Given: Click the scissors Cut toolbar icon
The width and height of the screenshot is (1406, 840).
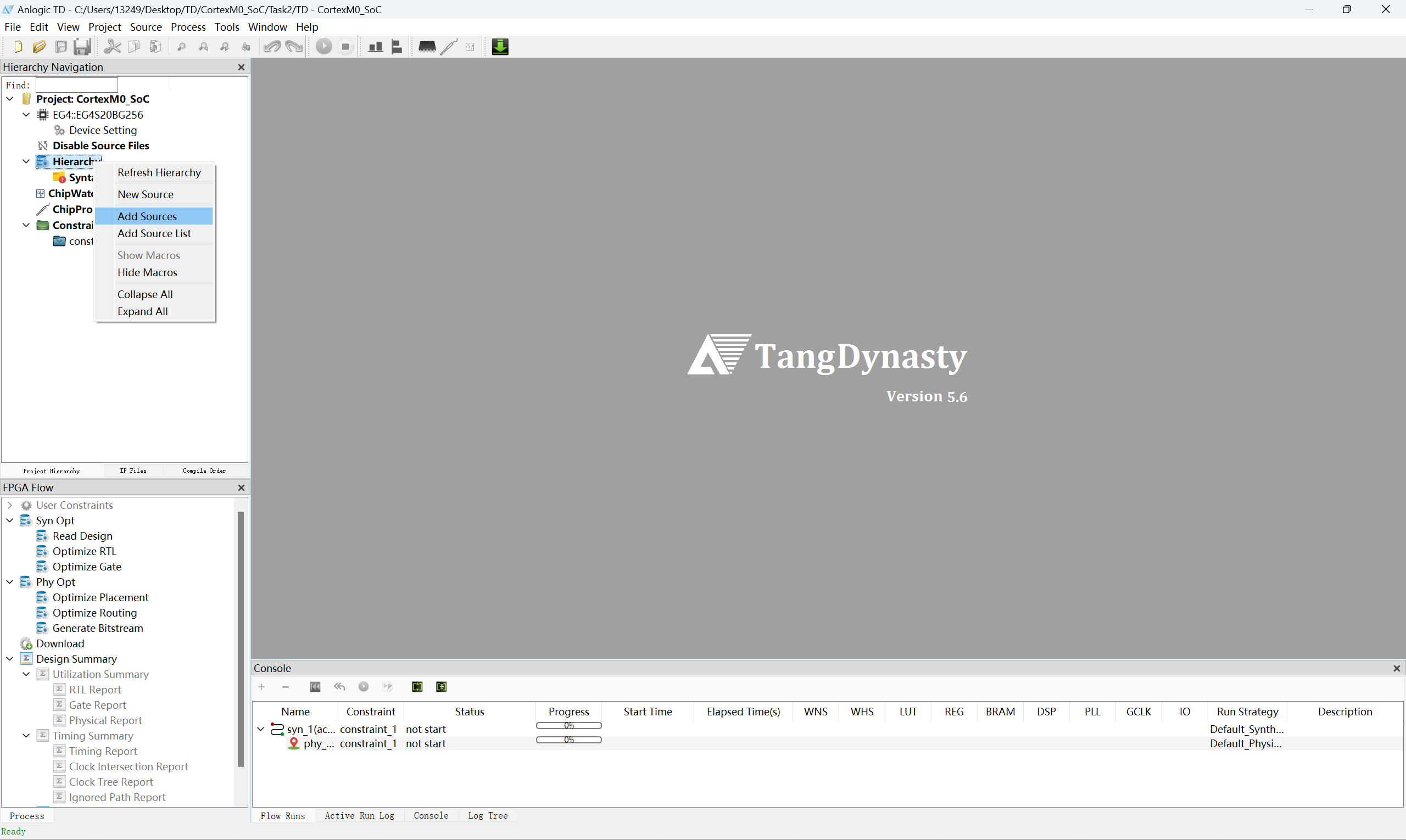Looking at the screenshot, I should (x=112, y=47).
